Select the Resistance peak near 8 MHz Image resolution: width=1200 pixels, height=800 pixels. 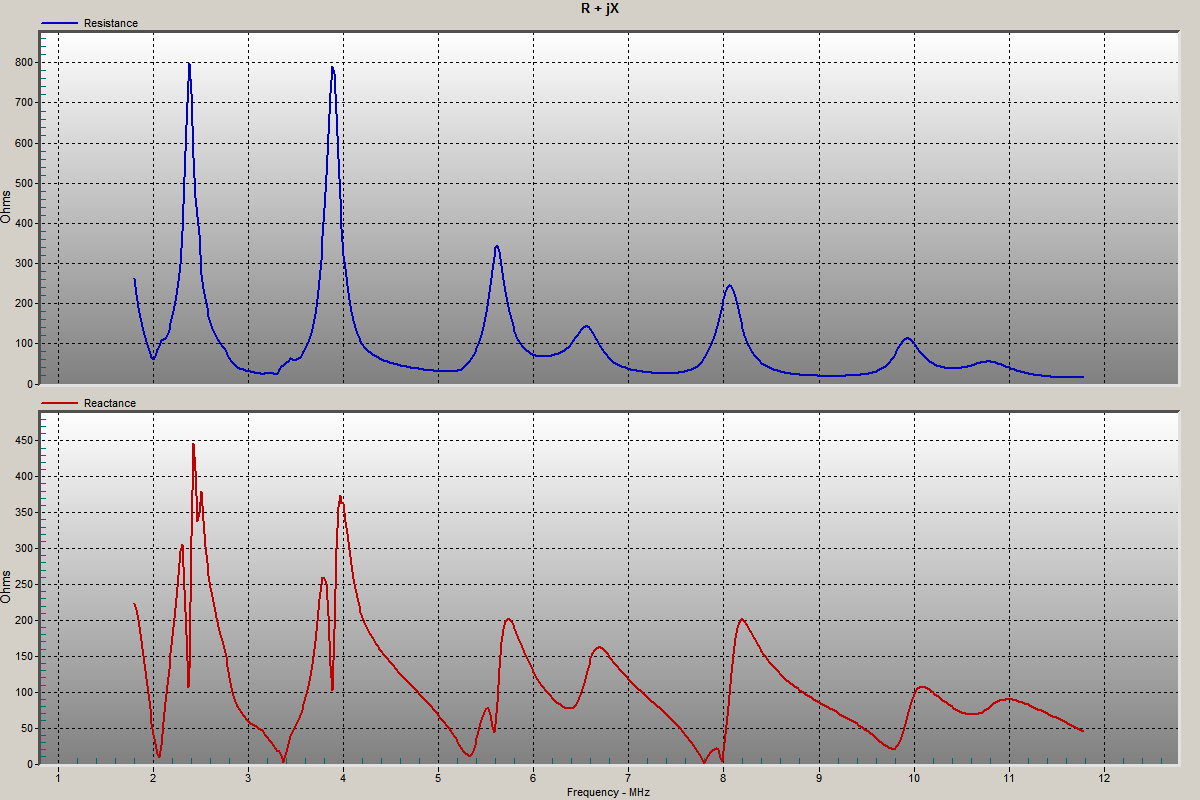[729, 286]
